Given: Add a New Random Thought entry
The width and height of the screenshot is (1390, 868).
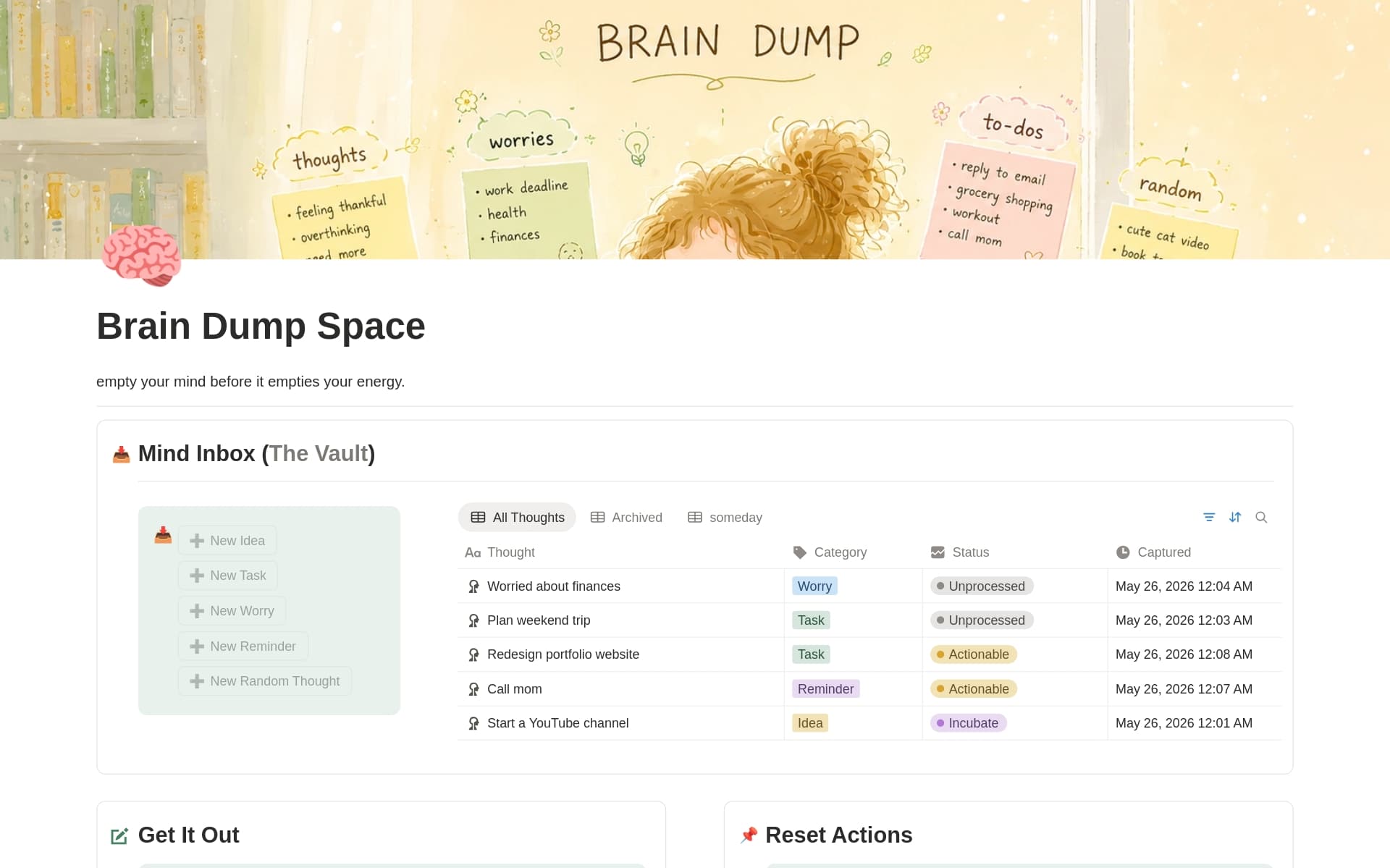Looking at the screenshot, I should coord(265,681).
